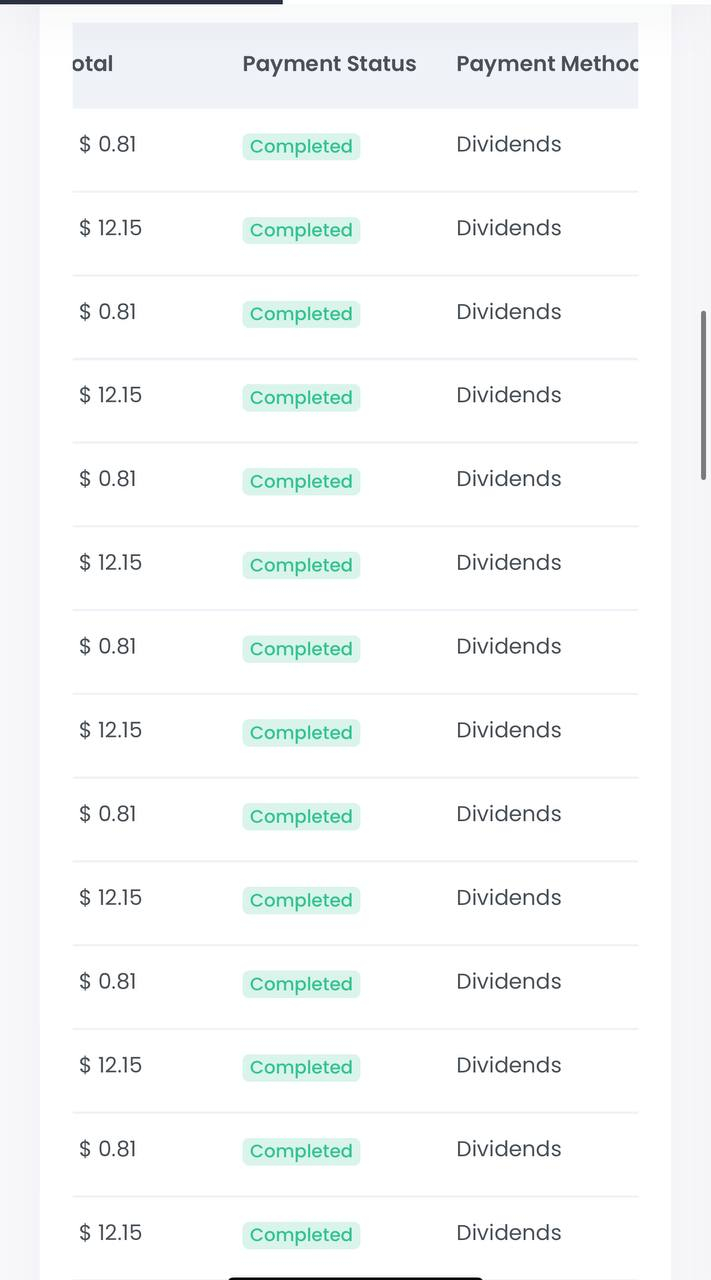
Task: Select the Completed badge in the first row
Action: (x=301, y=146)
